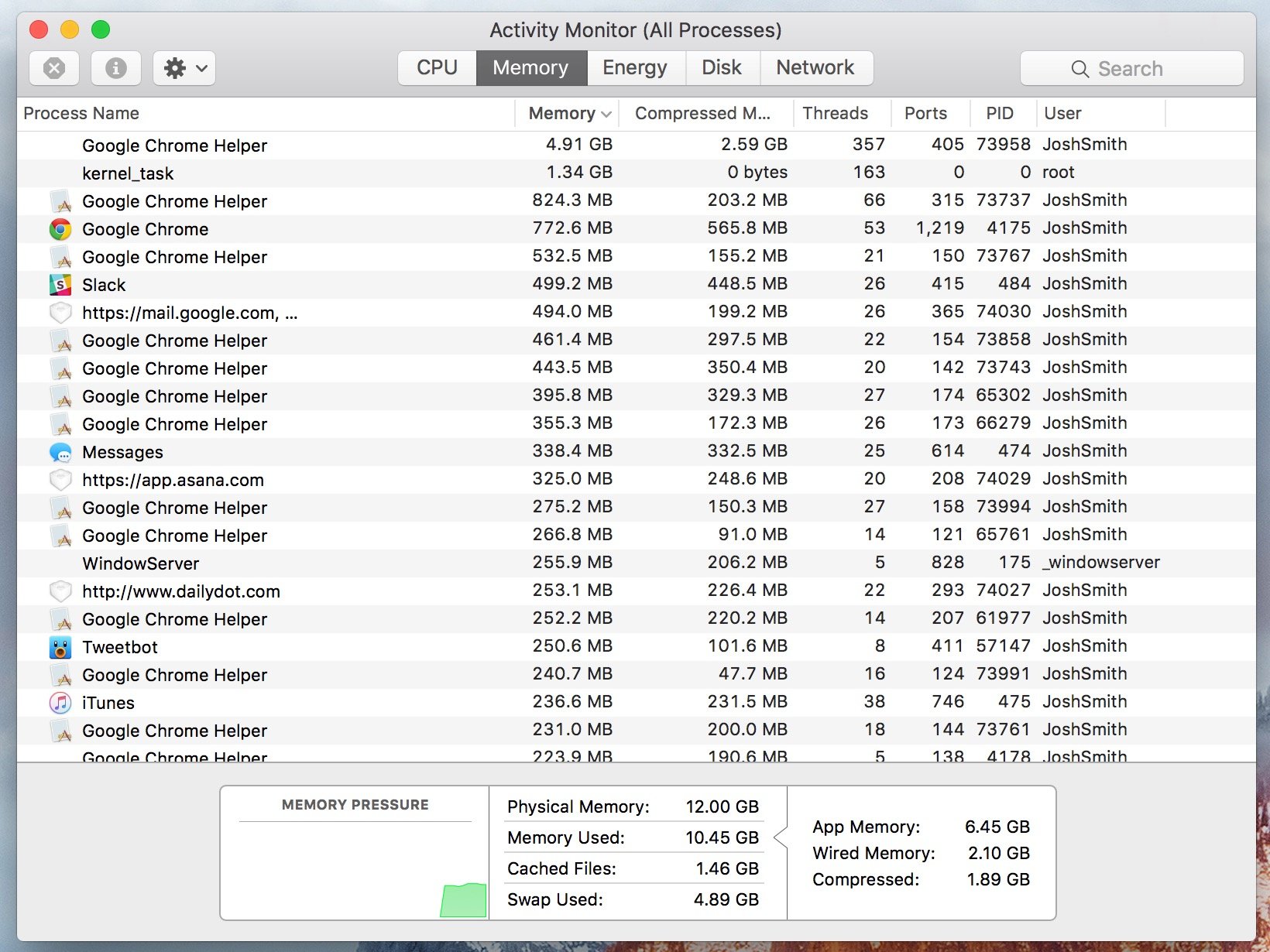Click the Tweetbot app icon
Viewport: 1270px width, 952px height.
60,646
